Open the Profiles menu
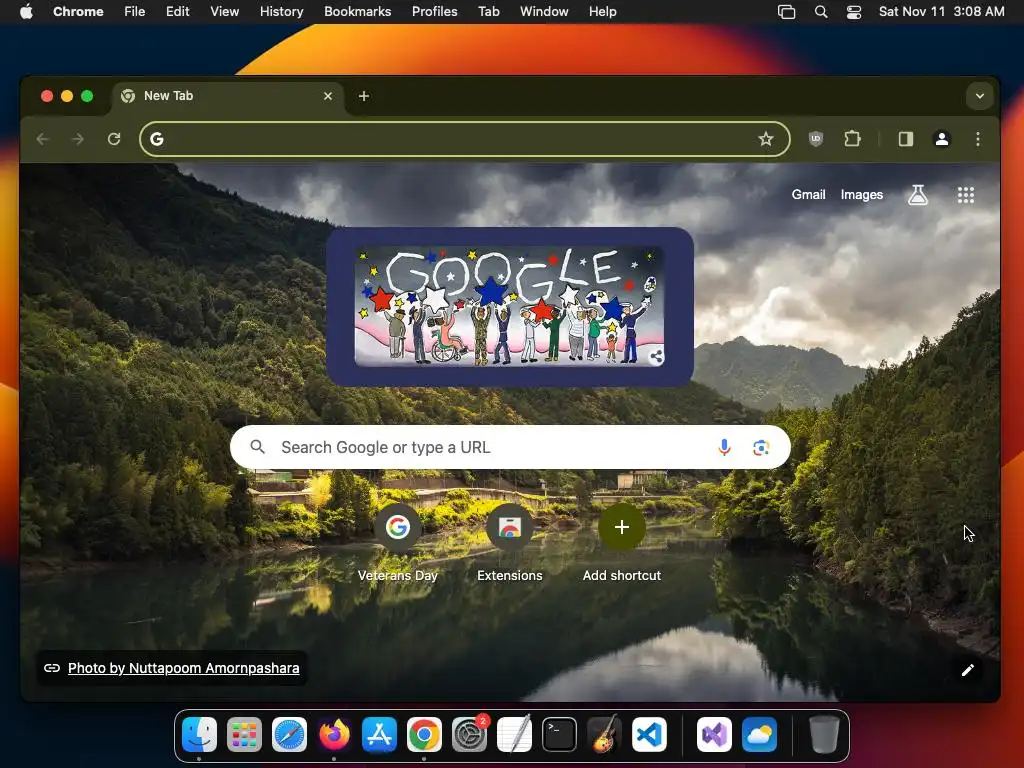The width and height of the screenshot is (1024, 768). (434, 12)
